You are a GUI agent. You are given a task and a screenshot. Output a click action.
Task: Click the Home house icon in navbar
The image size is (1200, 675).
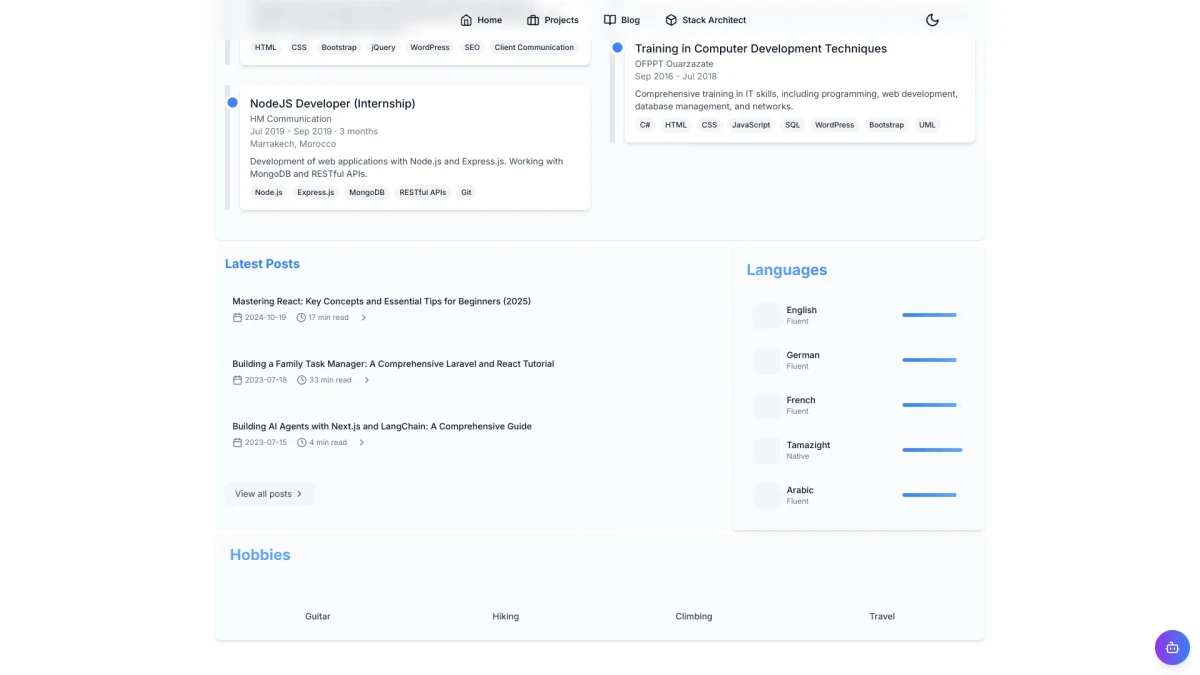466,20
